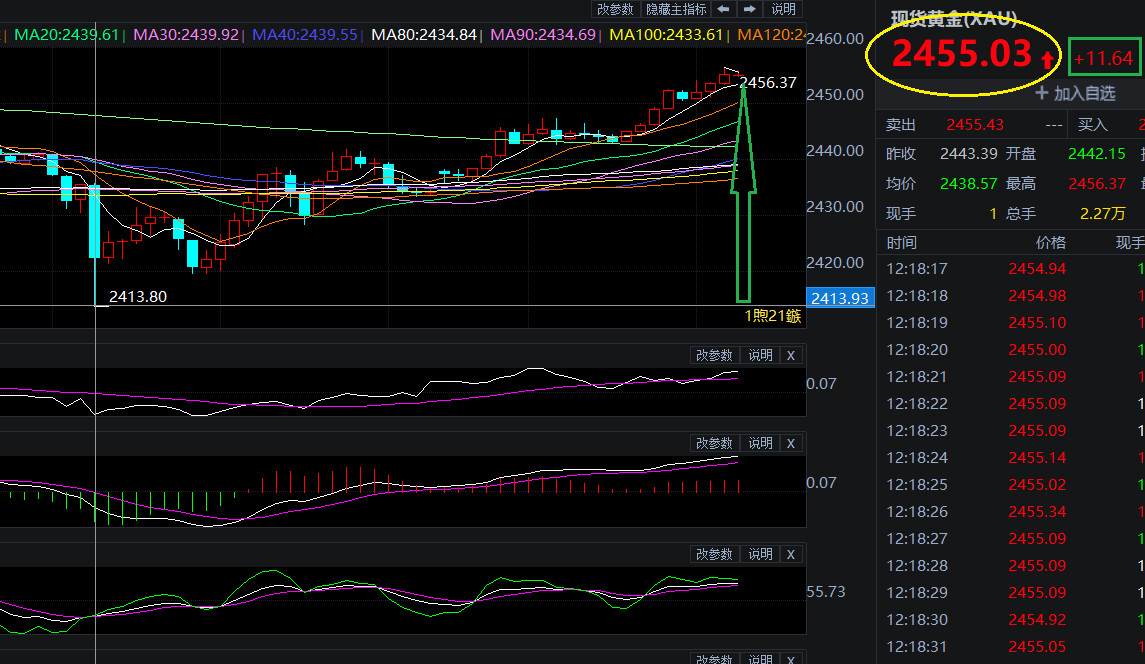Click the 时间 column header
This screenshot has width=1145, height=664.
click(901, 243)
